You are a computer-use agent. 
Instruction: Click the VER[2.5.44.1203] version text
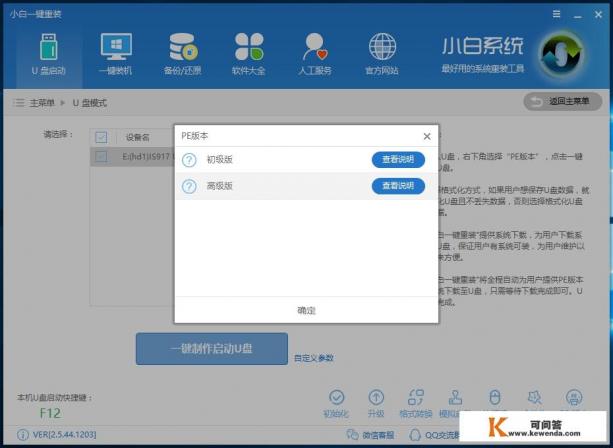point(65,435)
